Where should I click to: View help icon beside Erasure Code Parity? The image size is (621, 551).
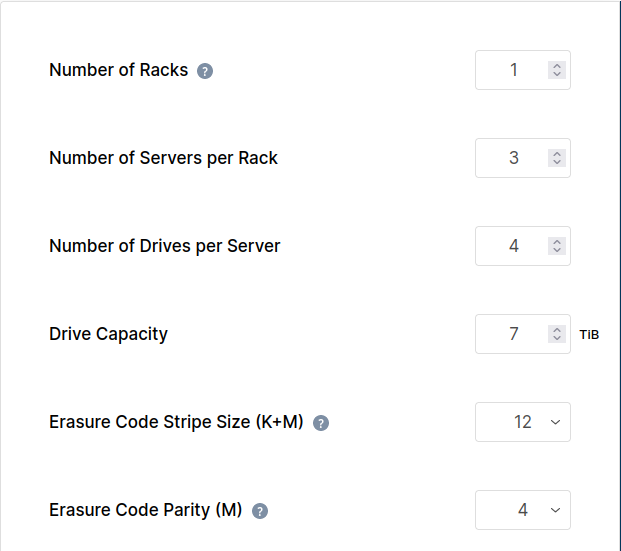point(260,511)
